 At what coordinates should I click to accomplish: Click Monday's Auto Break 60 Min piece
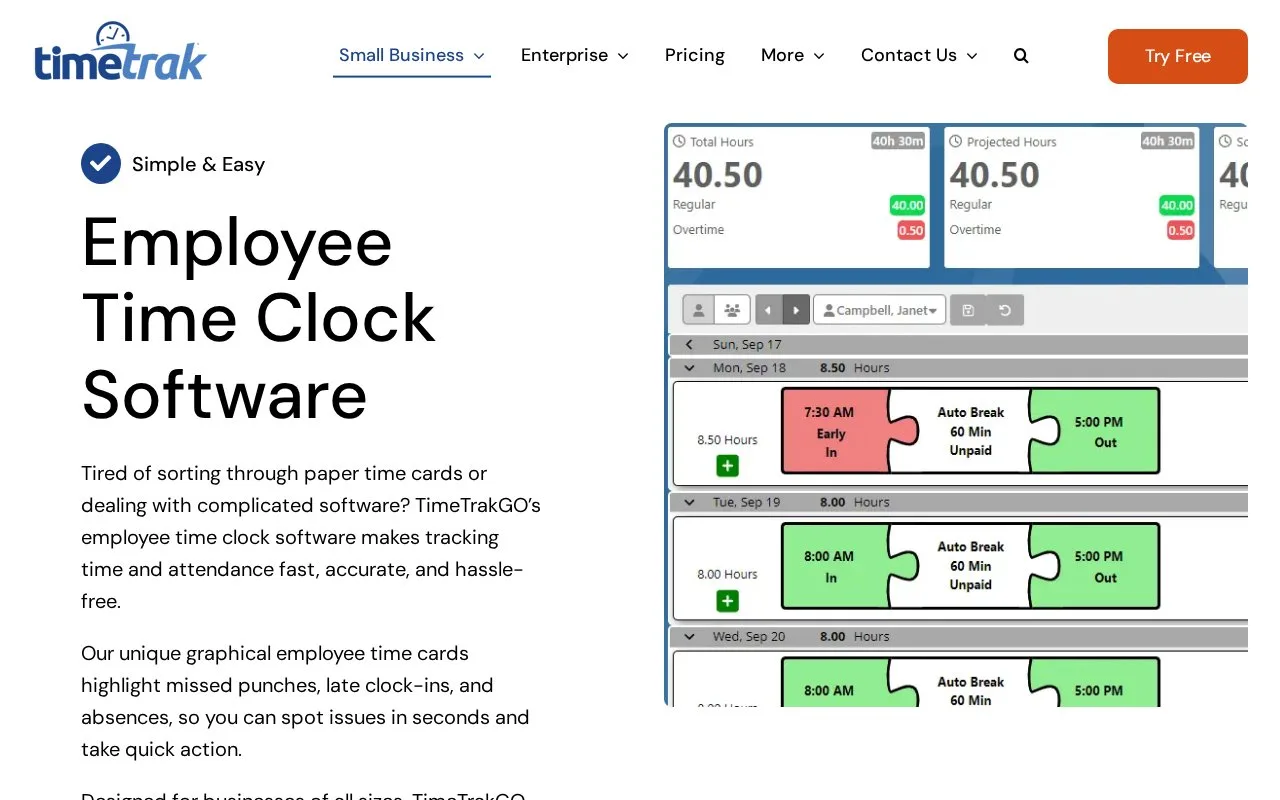pyautogui.click(x=970, y=431)
